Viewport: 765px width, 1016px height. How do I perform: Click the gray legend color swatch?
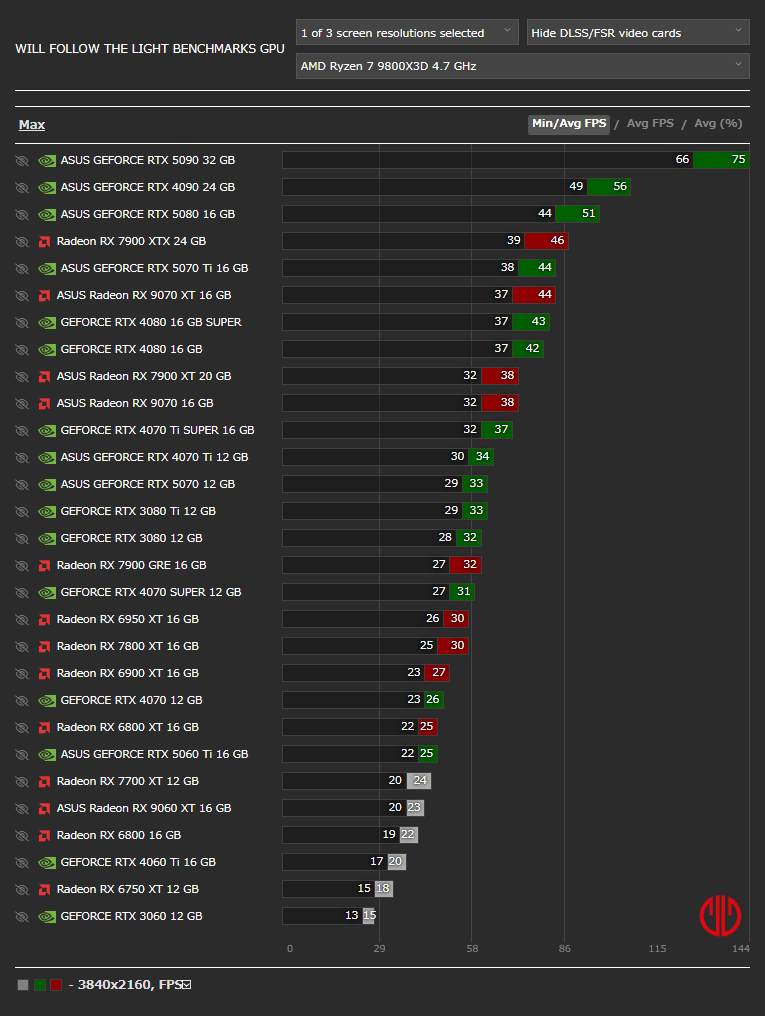(x=23, y=985)
